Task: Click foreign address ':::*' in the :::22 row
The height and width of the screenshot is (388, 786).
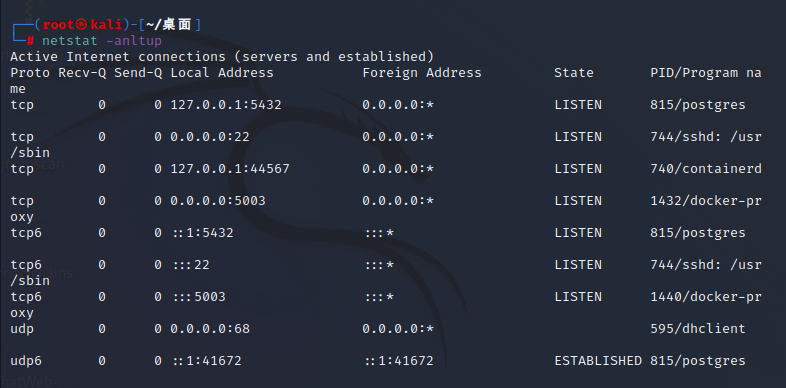Action: tap(379, 265)
